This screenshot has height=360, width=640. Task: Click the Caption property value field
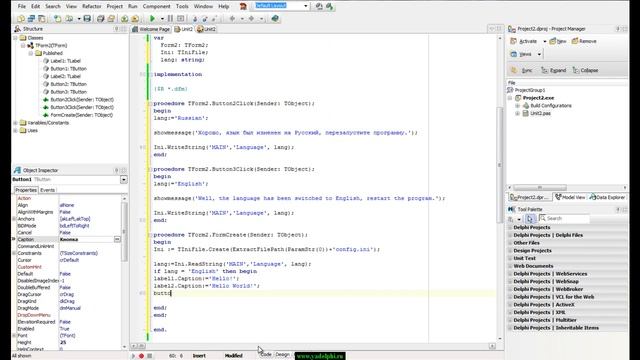86,239
